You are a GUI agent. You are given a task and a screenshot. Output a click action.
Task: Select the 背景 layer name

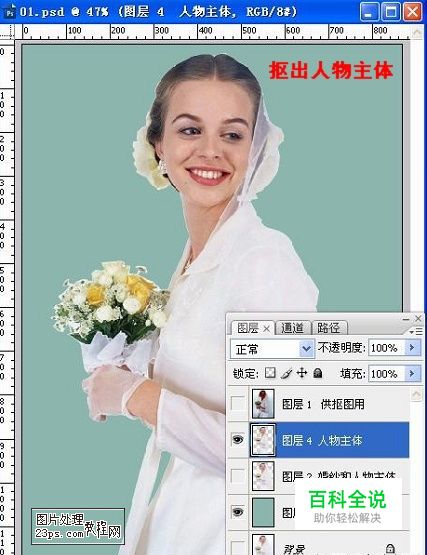coord(294,549)
